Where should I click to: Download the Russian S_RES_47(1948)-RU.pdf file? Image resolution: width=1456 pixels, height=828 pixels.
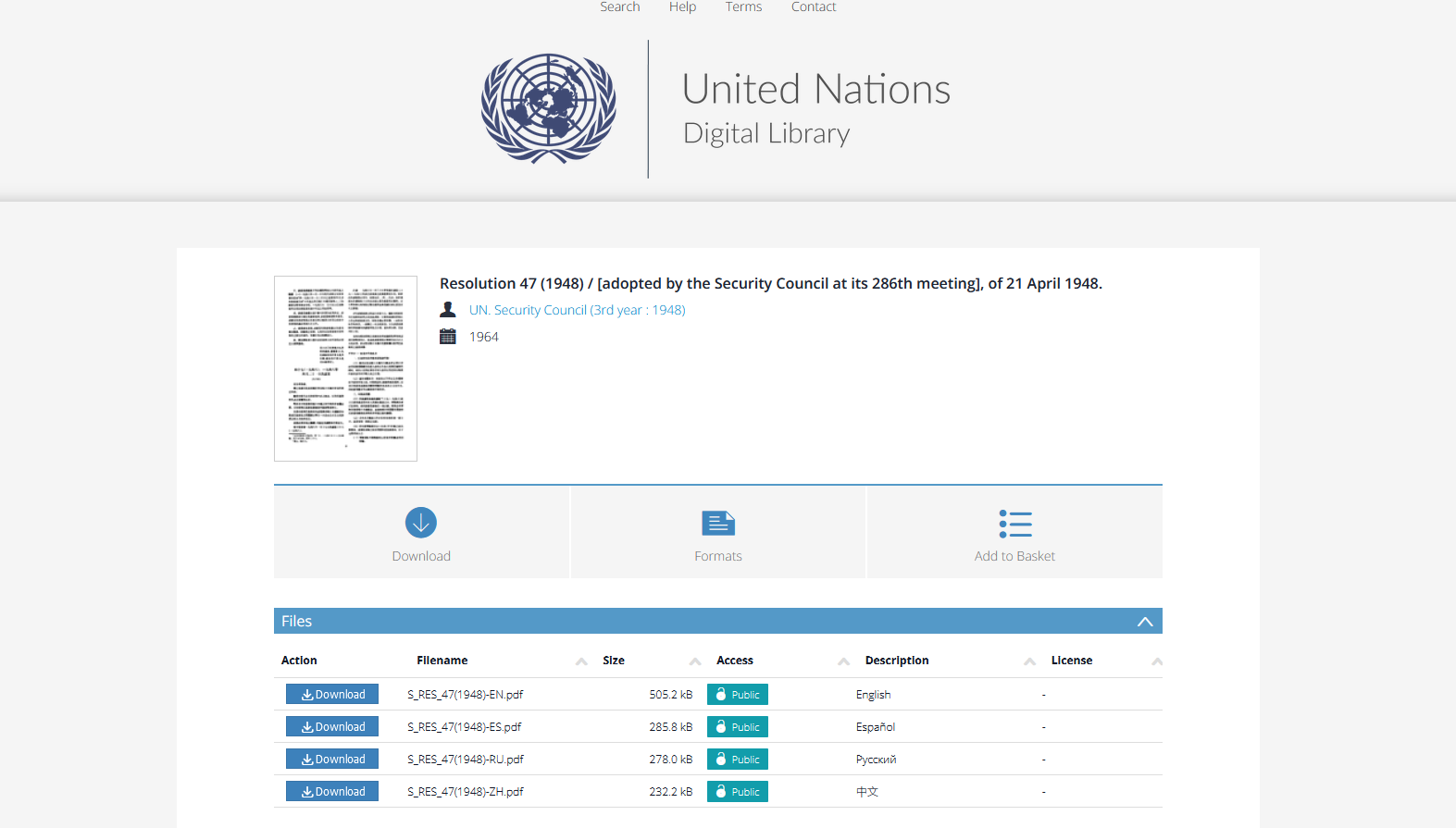(332, 760)
